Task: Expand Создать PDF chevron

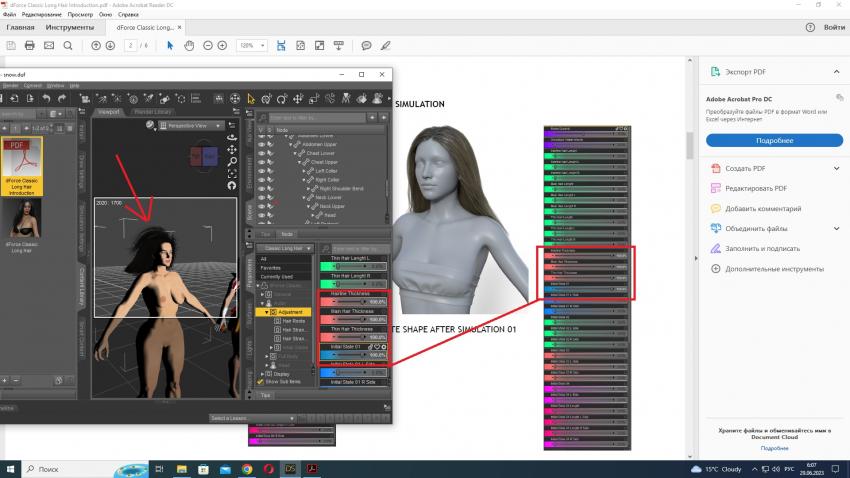Action: [836, 169]
